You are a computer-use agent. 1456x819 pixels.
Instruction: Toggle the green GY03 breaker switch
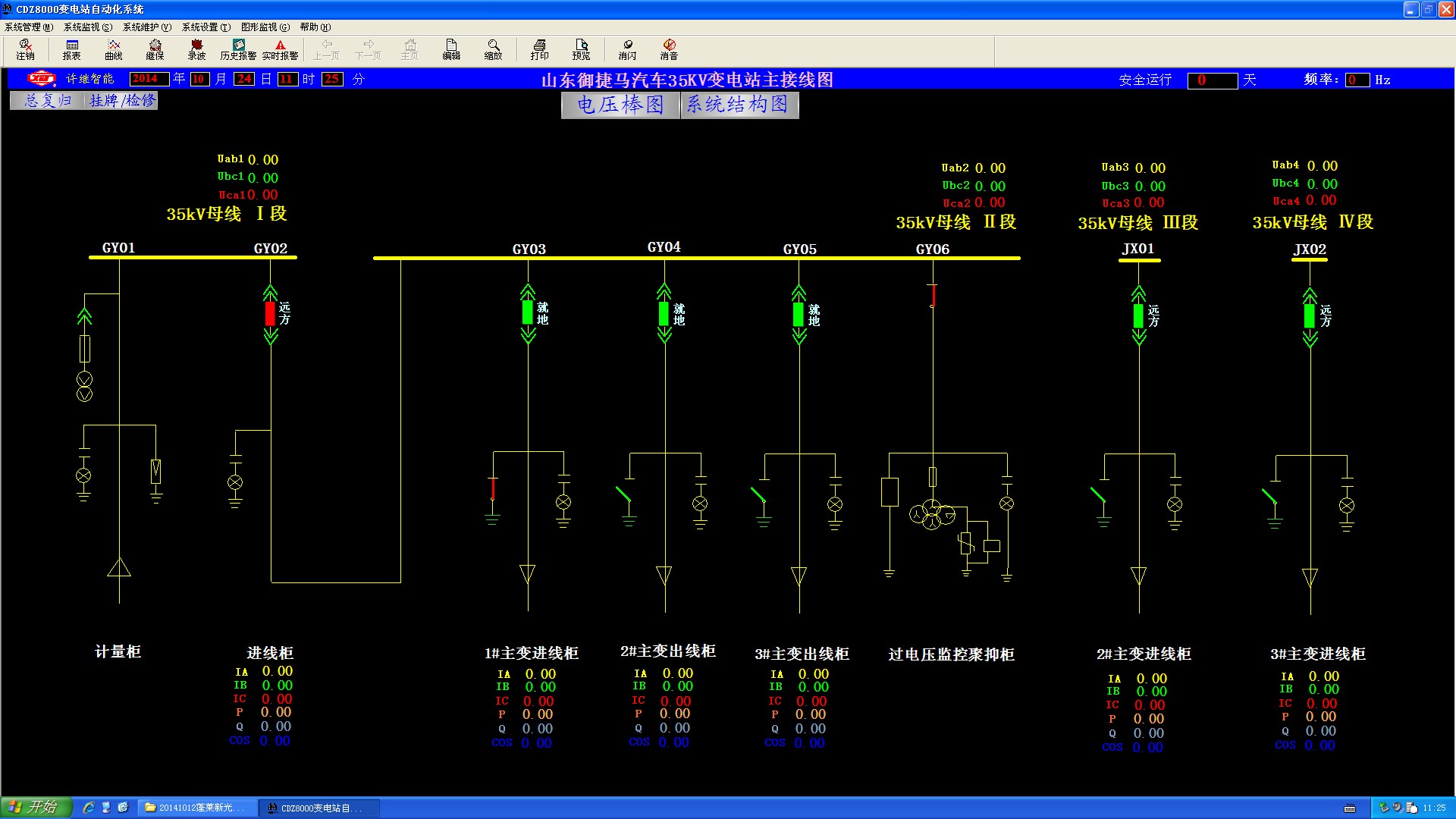528,312
